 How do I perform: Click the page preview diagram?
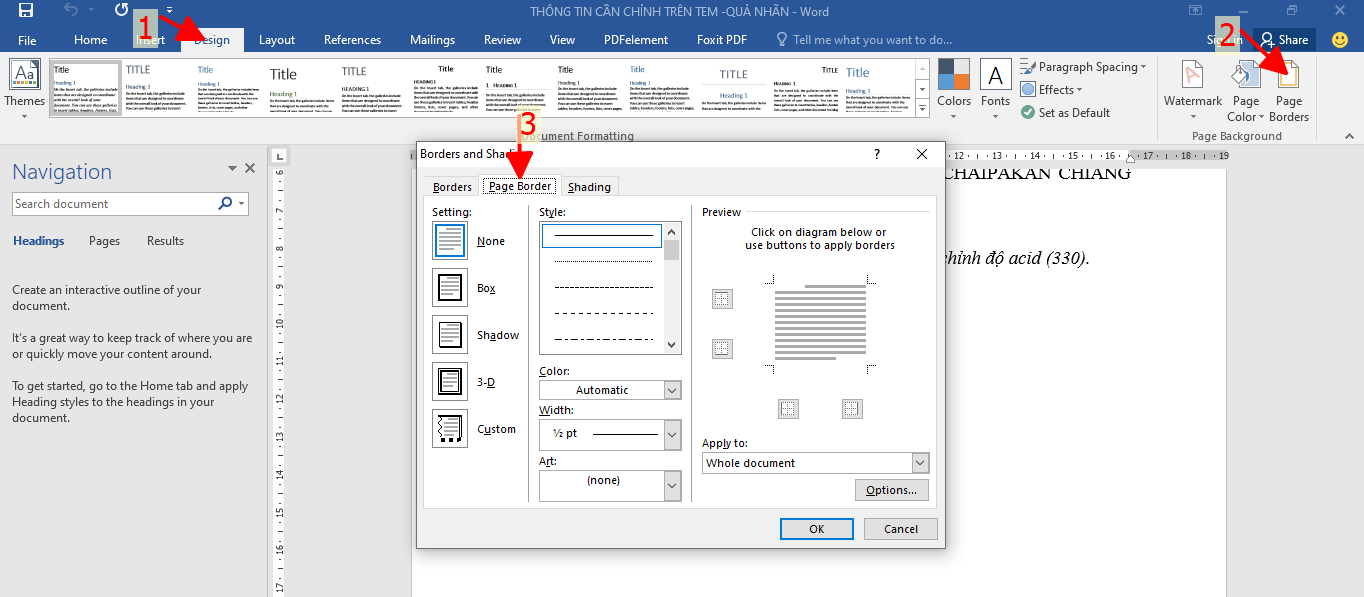pos(820,324)
